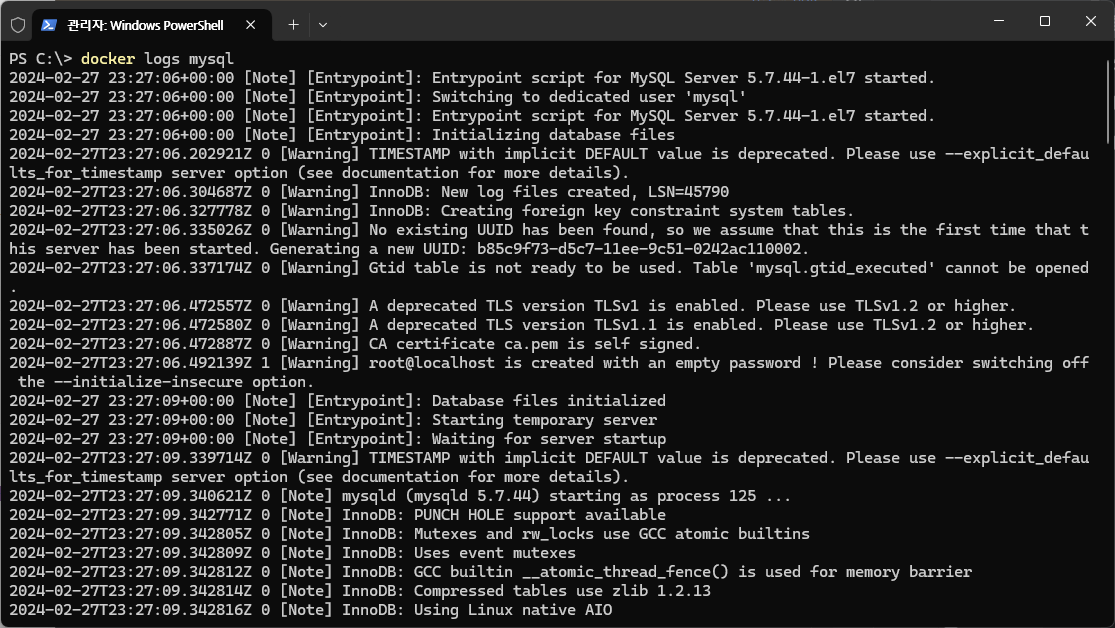The image size is (1115, 628).
Task: Click the 'docker' command word
Action: 107,58
